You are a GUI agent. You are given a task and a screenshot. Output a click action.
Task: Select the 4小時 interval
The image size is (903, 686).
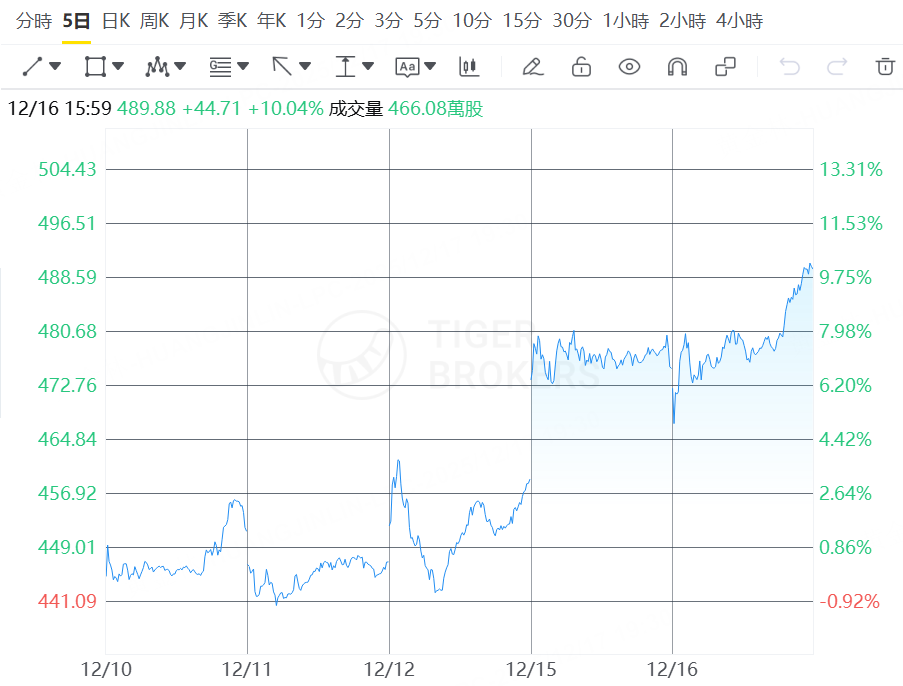739,21
